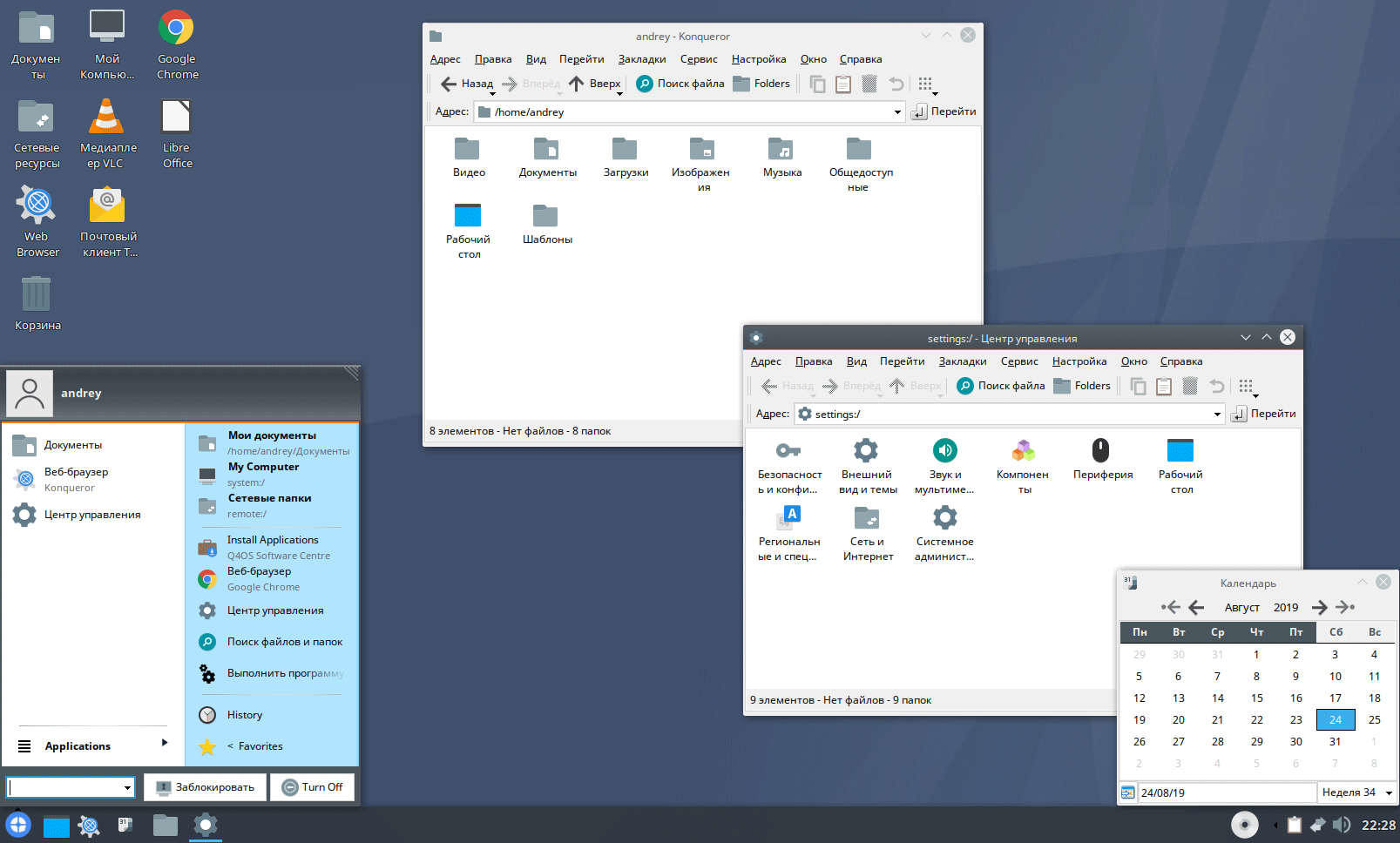This screenshot has height=843, width=1400.
Task: Click the Turn Off button
Action: coord(313,787)
